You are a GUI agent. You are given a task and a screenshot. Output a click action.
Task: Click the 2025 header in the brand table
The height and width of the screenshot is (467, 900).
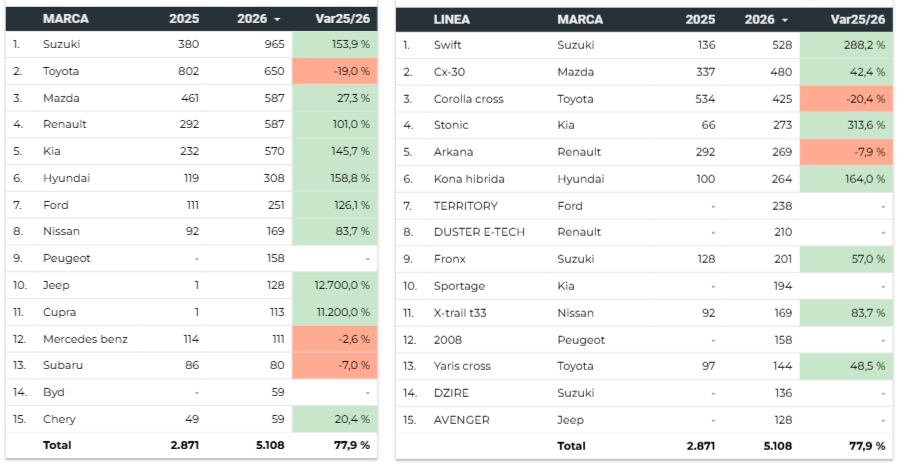pyautogui.click(x=184, y=19)
